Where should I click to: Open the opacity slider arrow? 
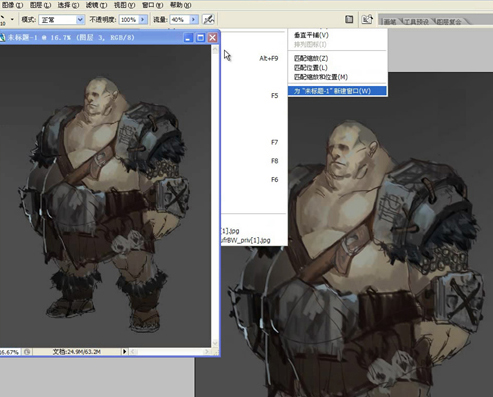tap(143, 20)
